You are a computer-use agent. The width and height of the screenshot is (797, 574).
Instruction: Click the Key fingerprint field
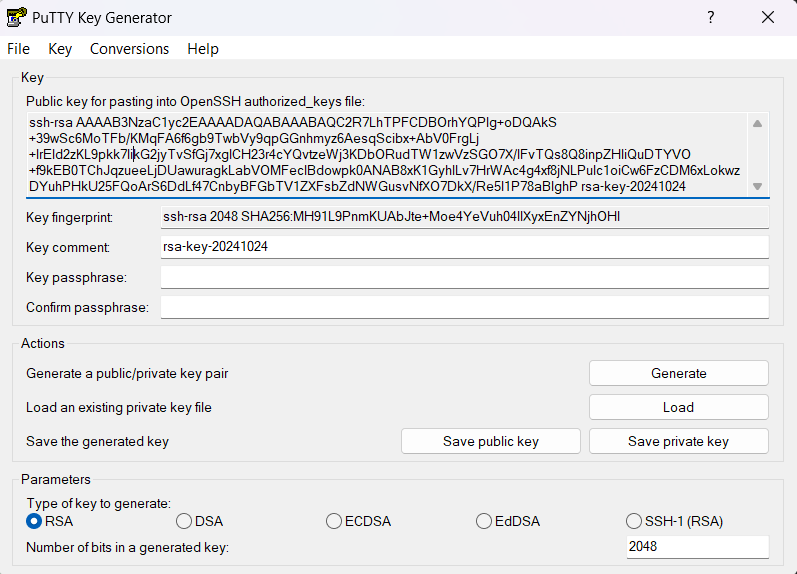[465, 217]
